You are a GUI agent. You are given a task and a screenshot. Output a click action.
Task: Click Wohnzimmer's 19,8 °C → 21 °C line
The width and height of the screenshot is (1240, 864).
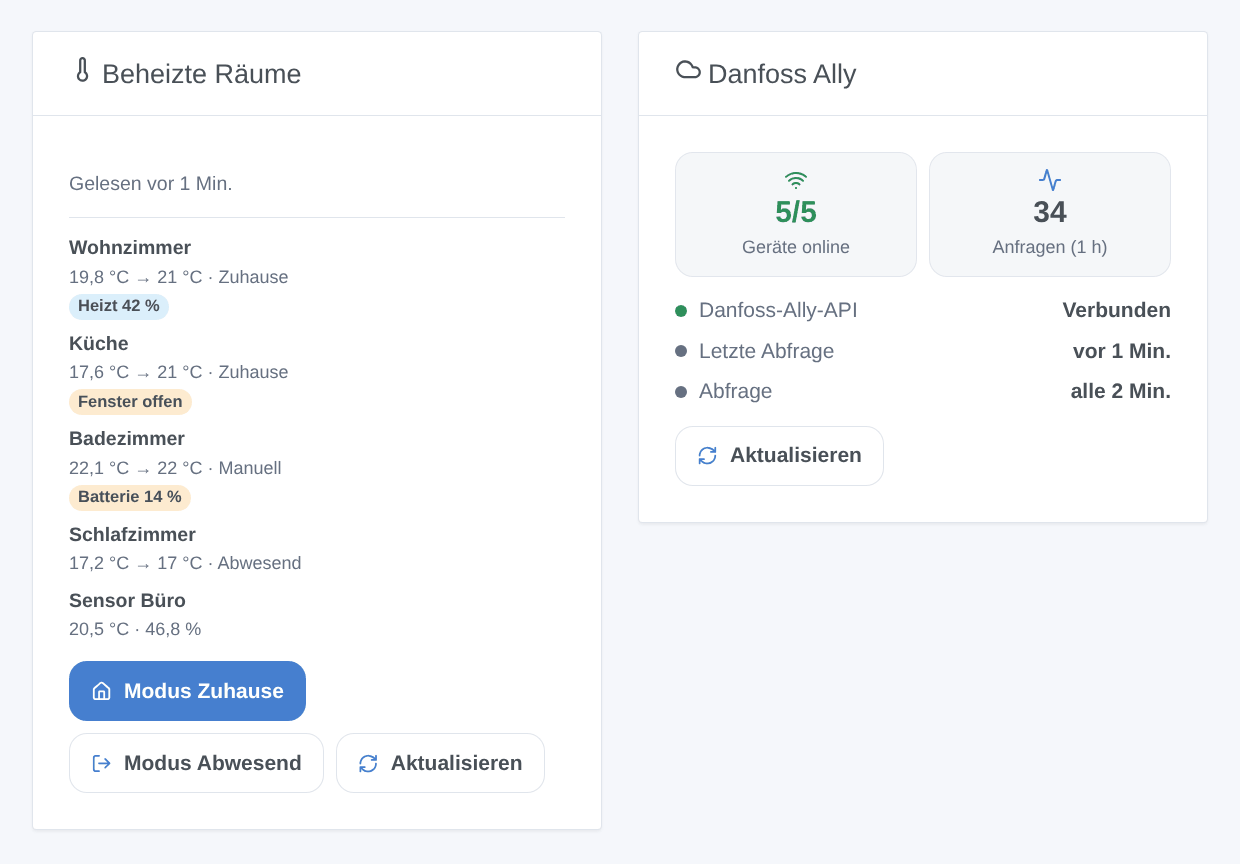(179, 277)
